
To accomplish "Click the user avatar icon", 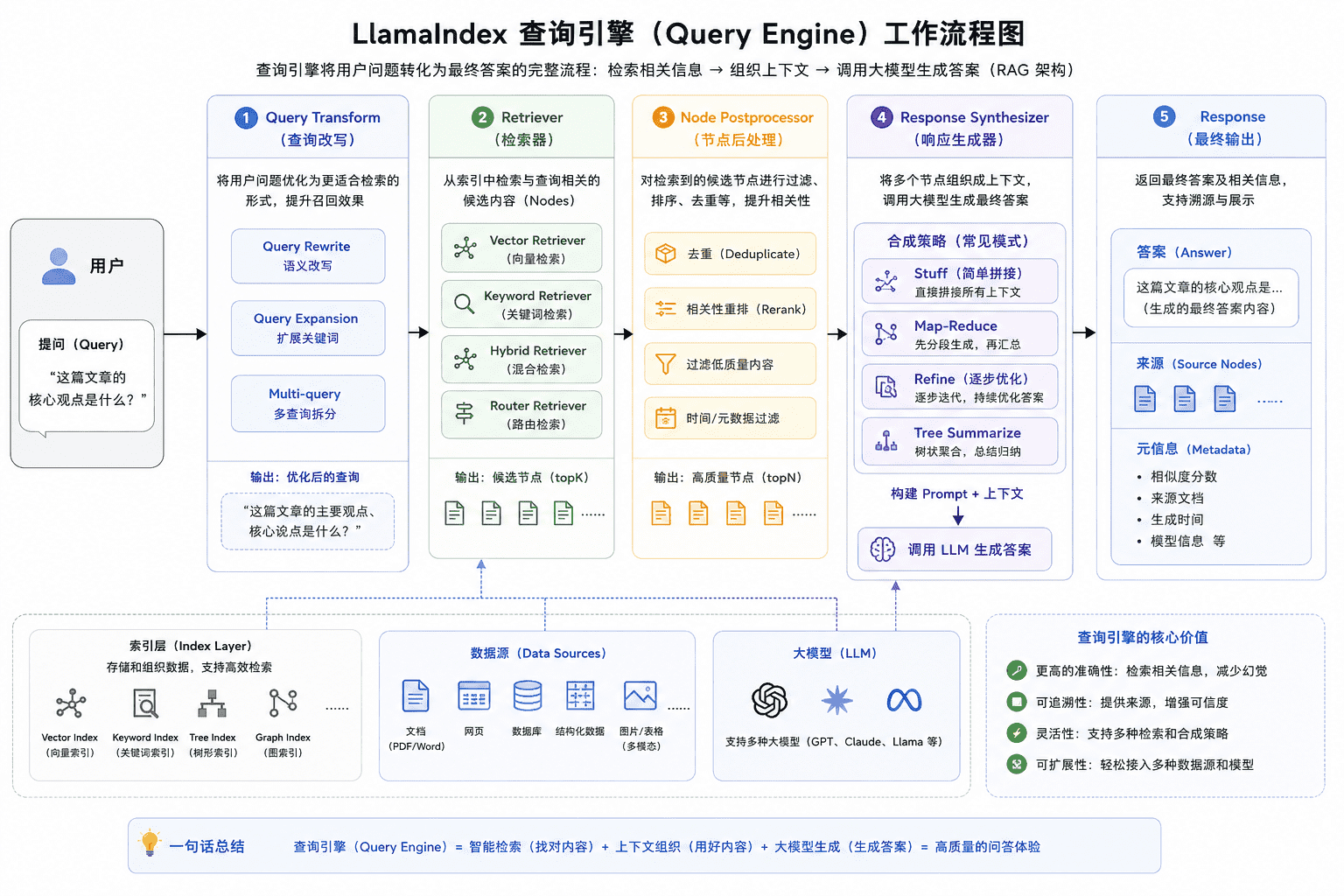I will [59, 266].
